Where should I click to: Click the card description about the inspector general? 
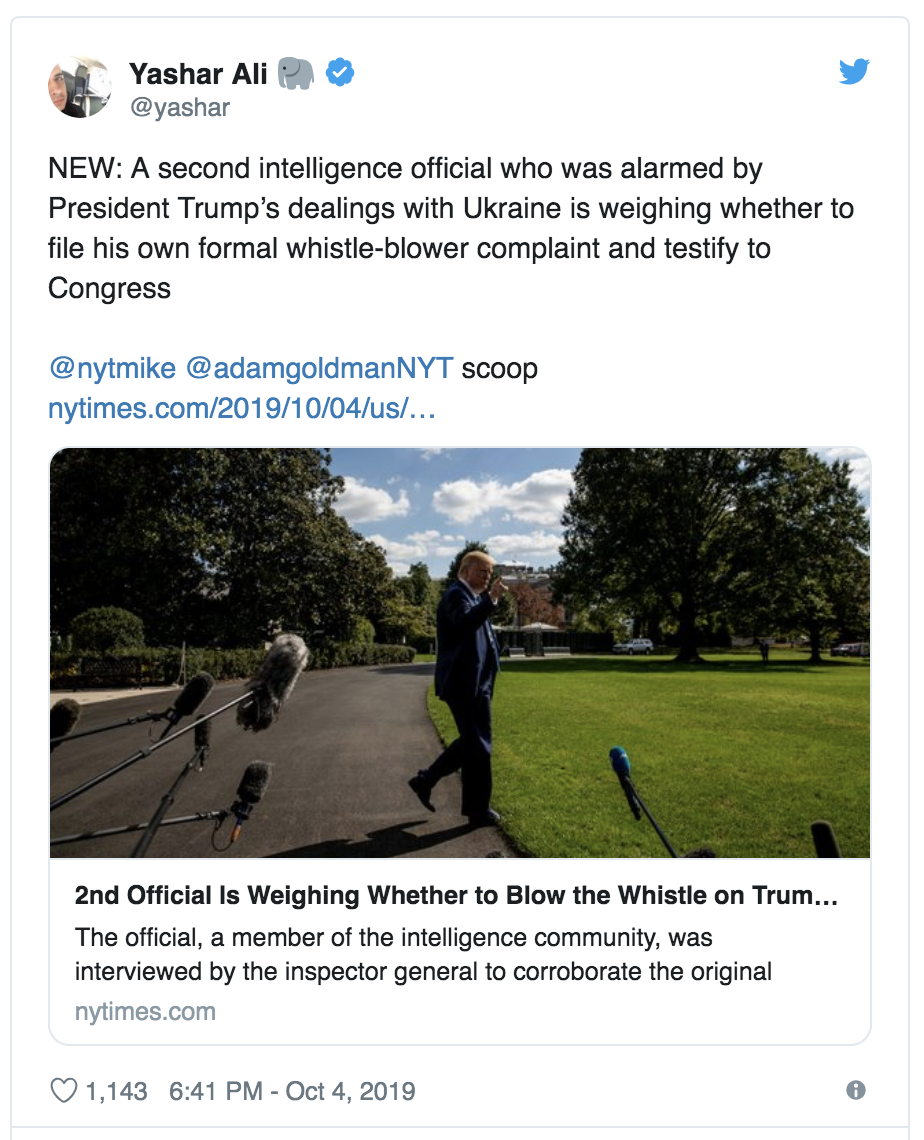coord(422,954)
